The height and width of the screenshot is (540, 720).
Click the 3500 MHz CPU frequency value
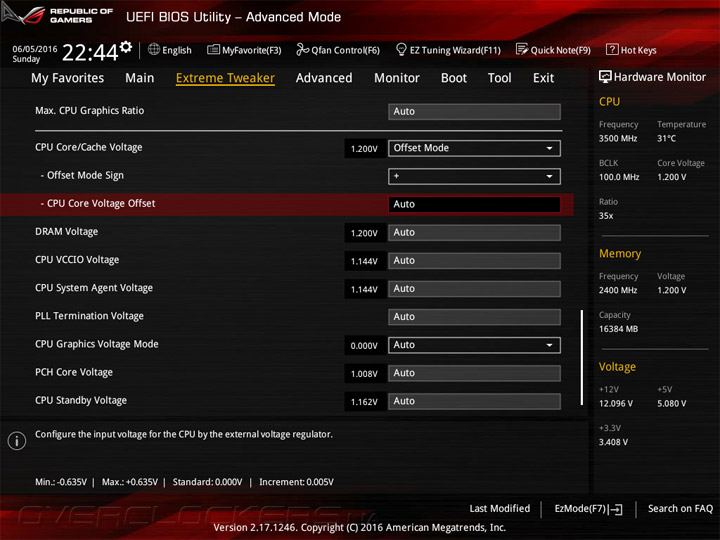click(x=618, y=139)
